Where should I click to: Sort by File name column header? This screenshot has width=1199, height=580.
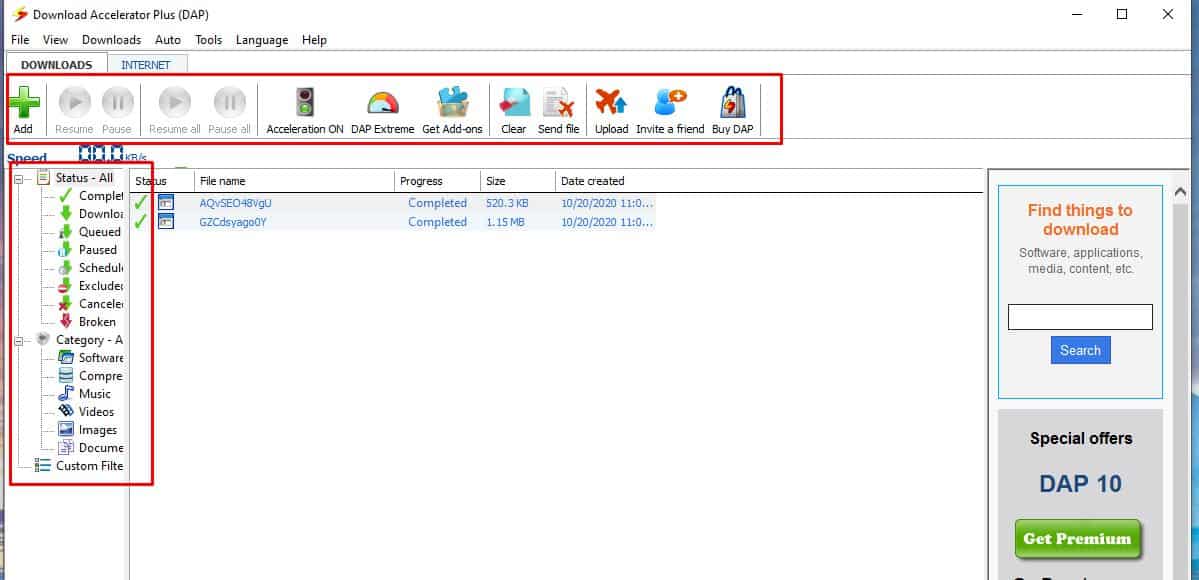click(x=294, y=181)
